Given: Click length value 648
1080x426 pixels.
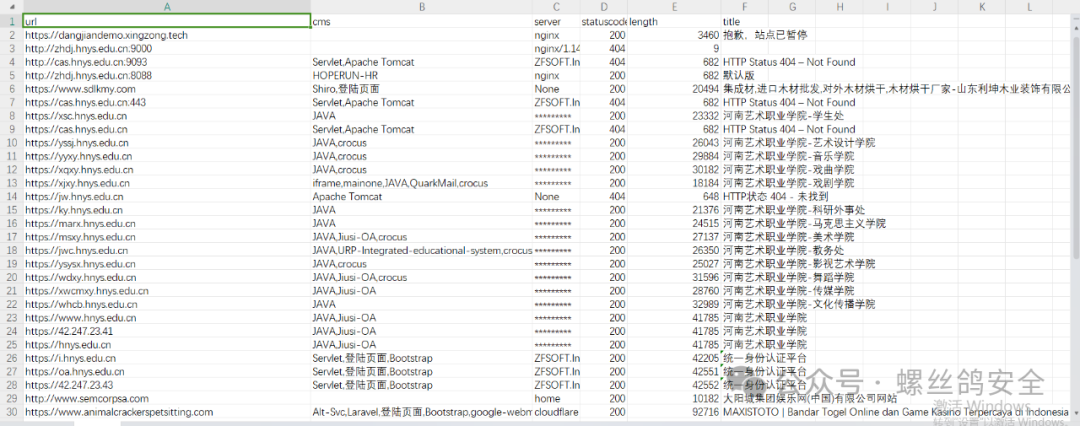Looking at the screenshot, I should tap(674, 196).
